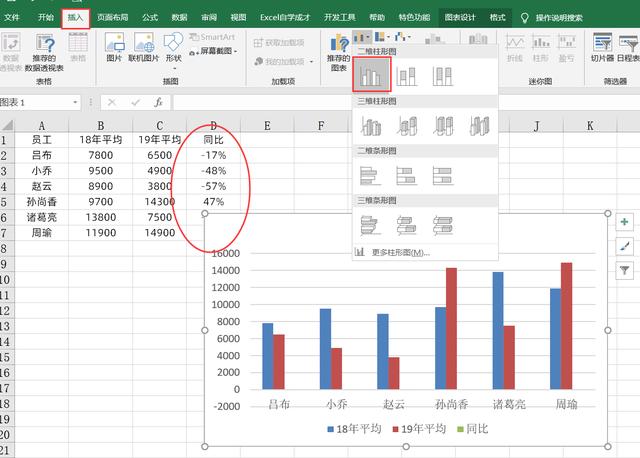Switch to the Page Layout tab
Image resolution: width=640 pixels, height=458 pixels.
coord(113,18)
